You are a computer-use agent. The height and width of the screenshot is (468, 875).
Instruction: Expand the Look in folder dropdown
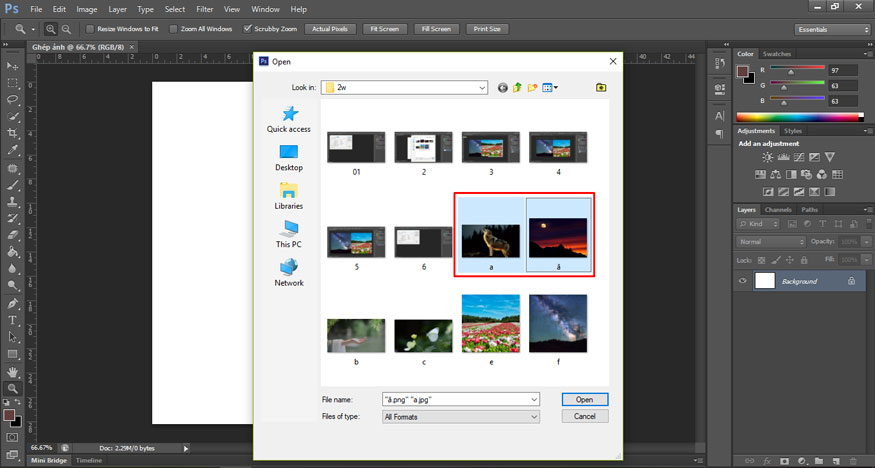pyautogui.click(x=482, y=88)
